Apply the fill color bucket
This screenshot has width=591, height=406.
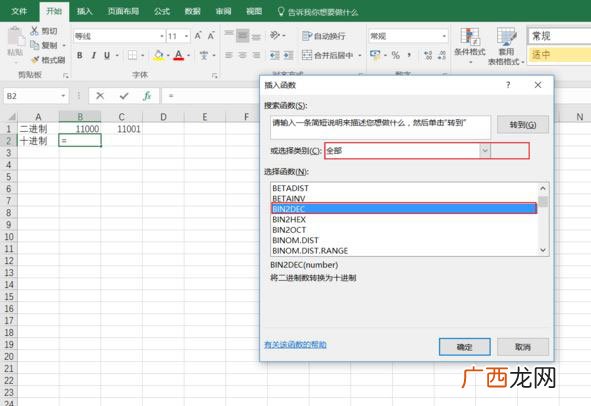[159, 55]
